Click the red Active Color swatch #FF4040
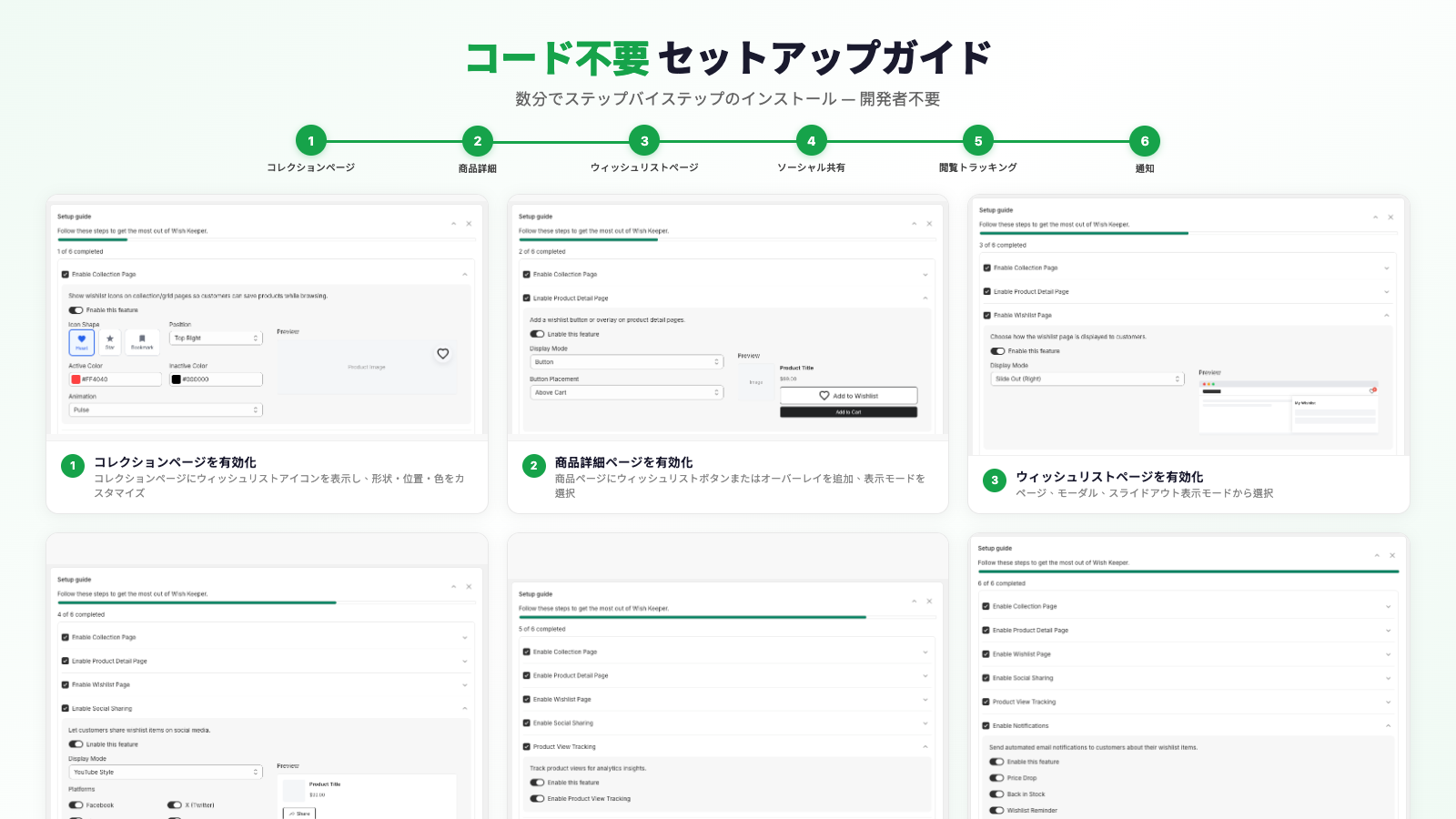 point(76,379)
